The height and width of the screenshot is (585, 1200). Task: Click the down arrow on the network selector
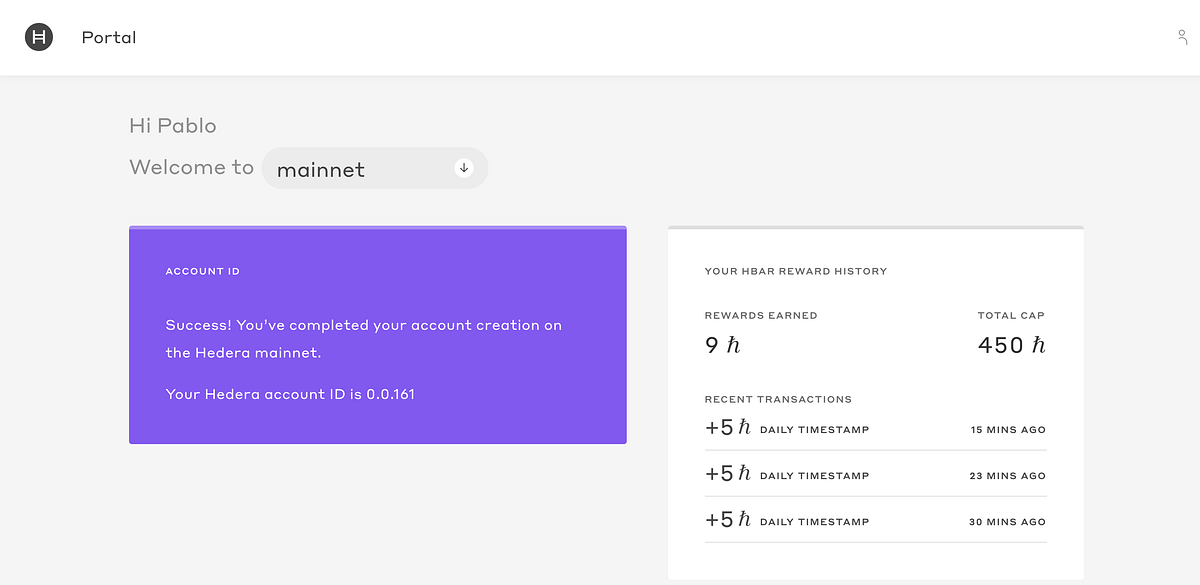point(463,168)
